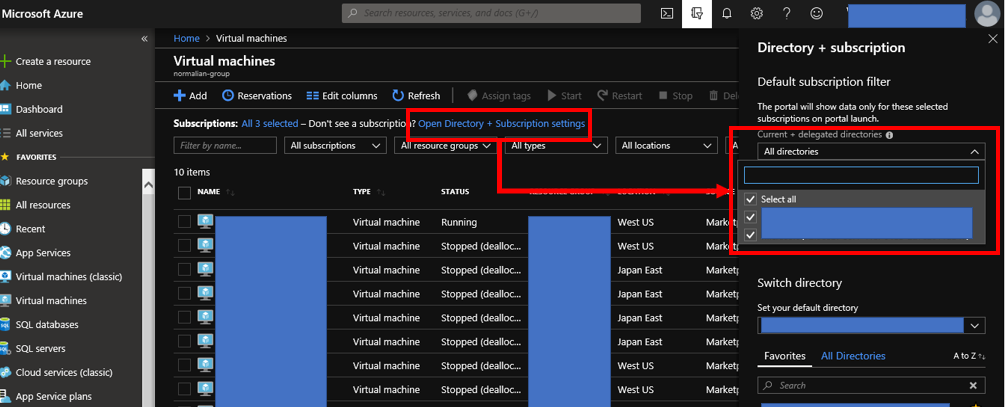
Task: Switch to the Favorites tab
Action: 785,356
